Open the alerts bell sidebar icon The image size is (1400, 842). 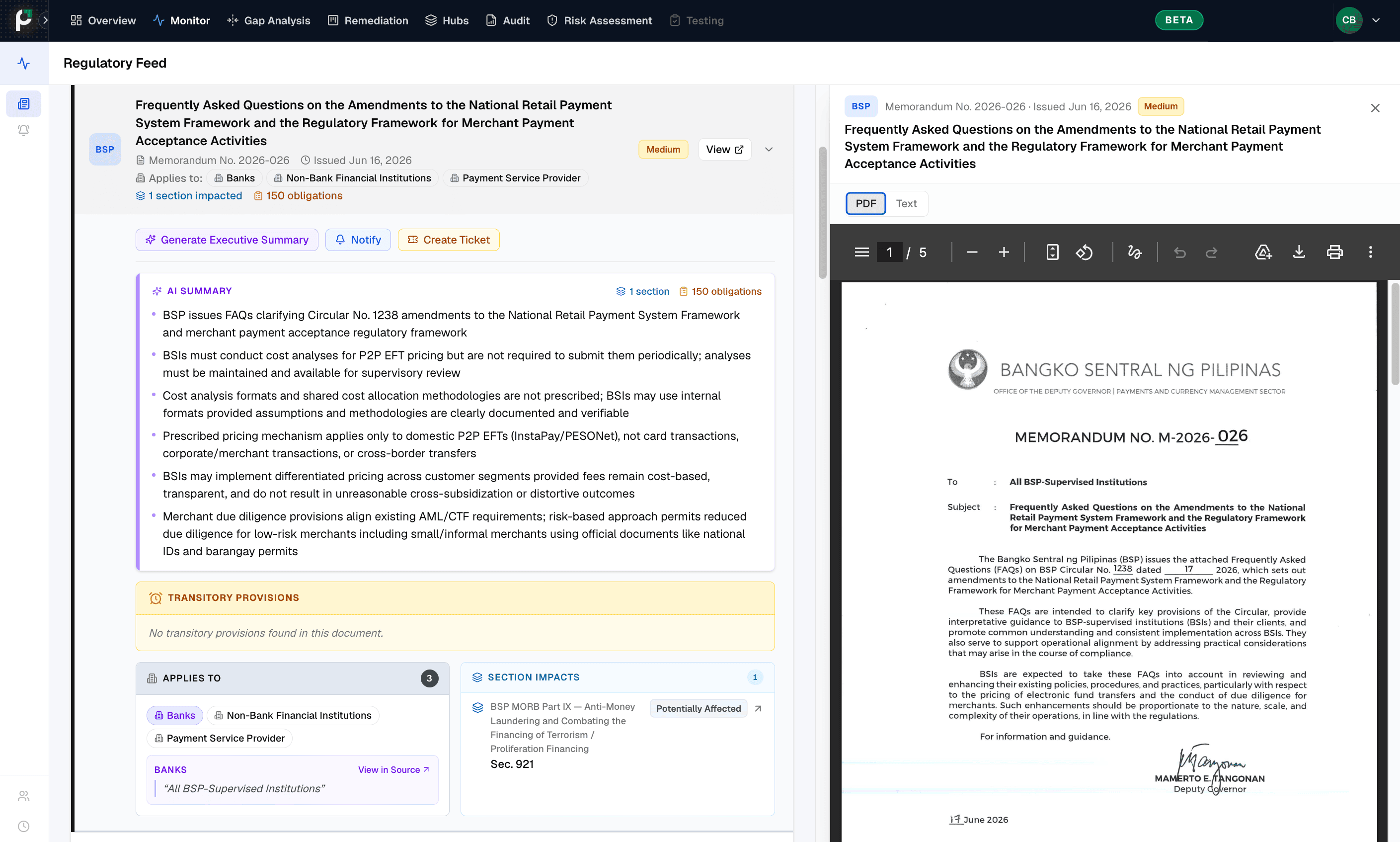24,130
